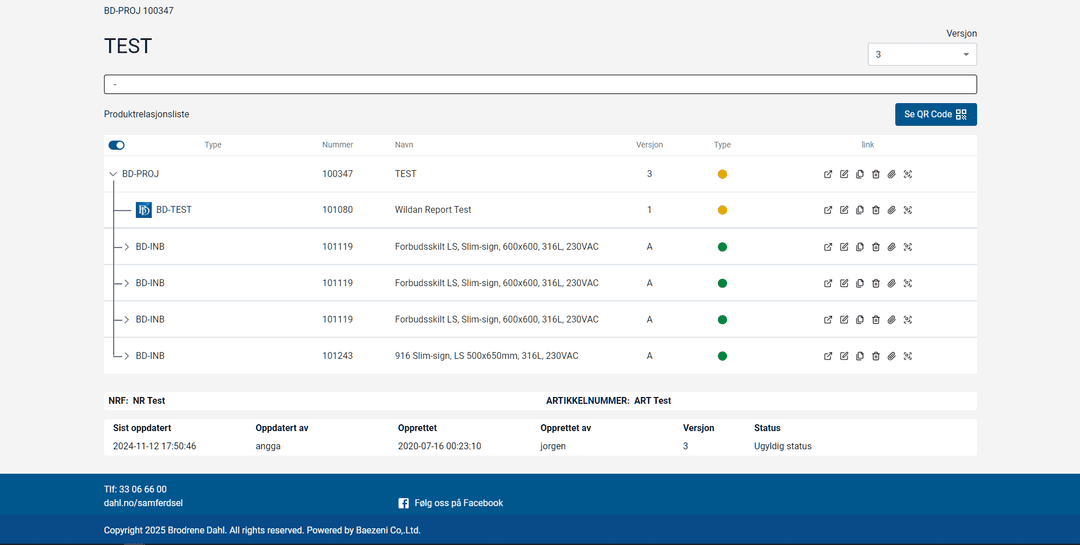Open the Versjon dropdown

(921, 54)
